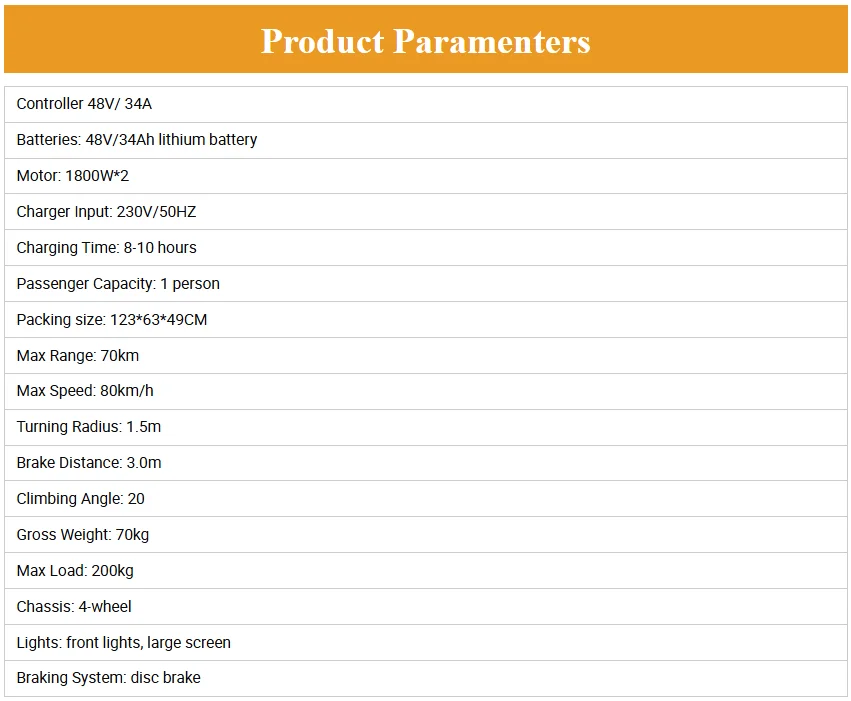Click the Lights front lights, large screen row
The height and width of the screenshot is (701, 851).
point(426,642)
